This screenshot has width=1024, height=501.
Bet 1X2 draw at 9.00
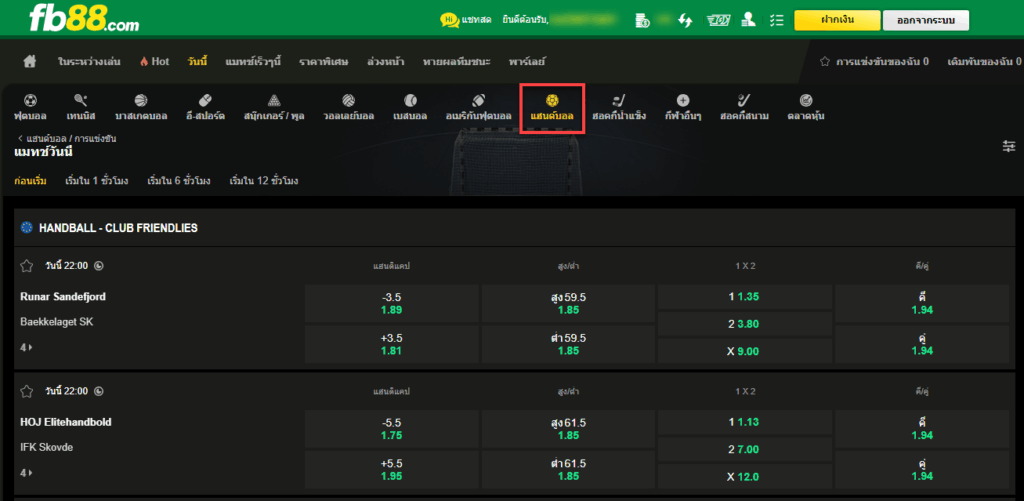tap(744, 351)
